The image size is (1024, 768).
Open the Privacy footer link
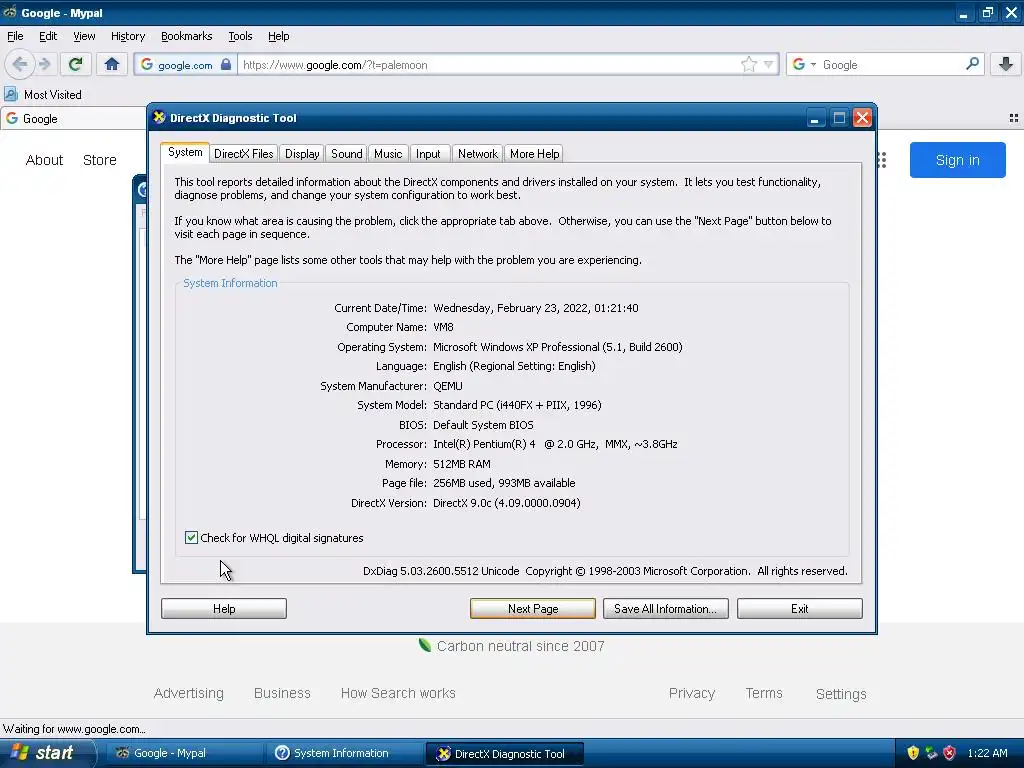coord(692,693)
